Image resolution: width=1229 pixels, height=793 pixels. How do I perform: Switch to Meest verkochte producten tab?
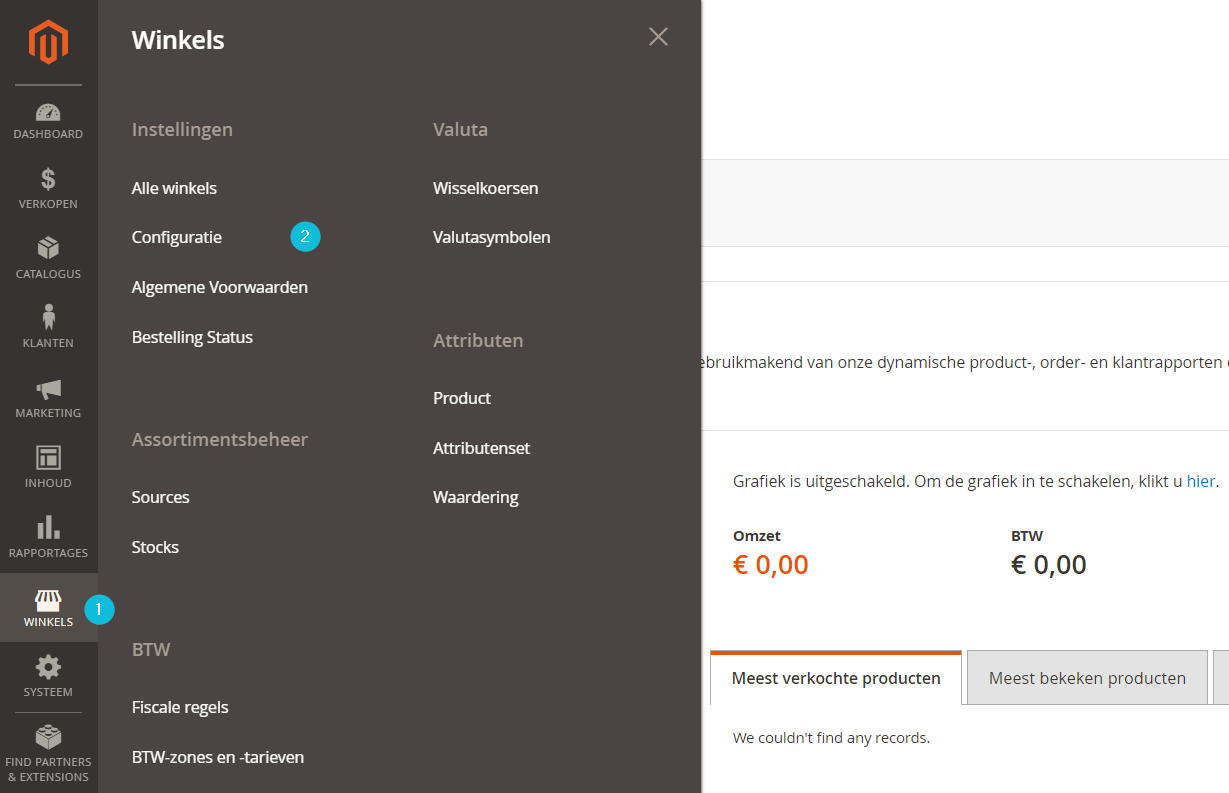point(836,677)
